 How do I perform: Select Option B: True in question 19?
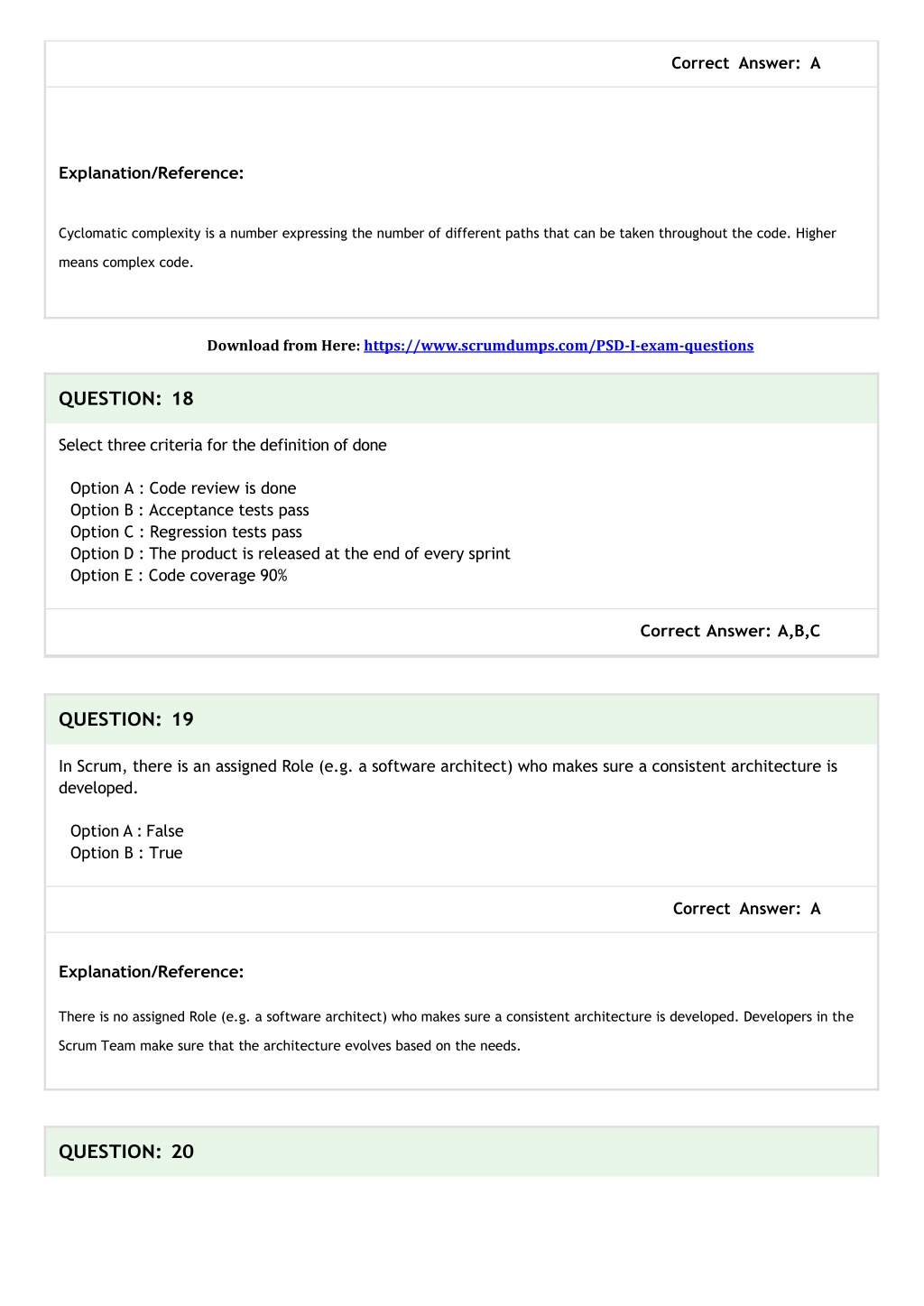point(126,853)
